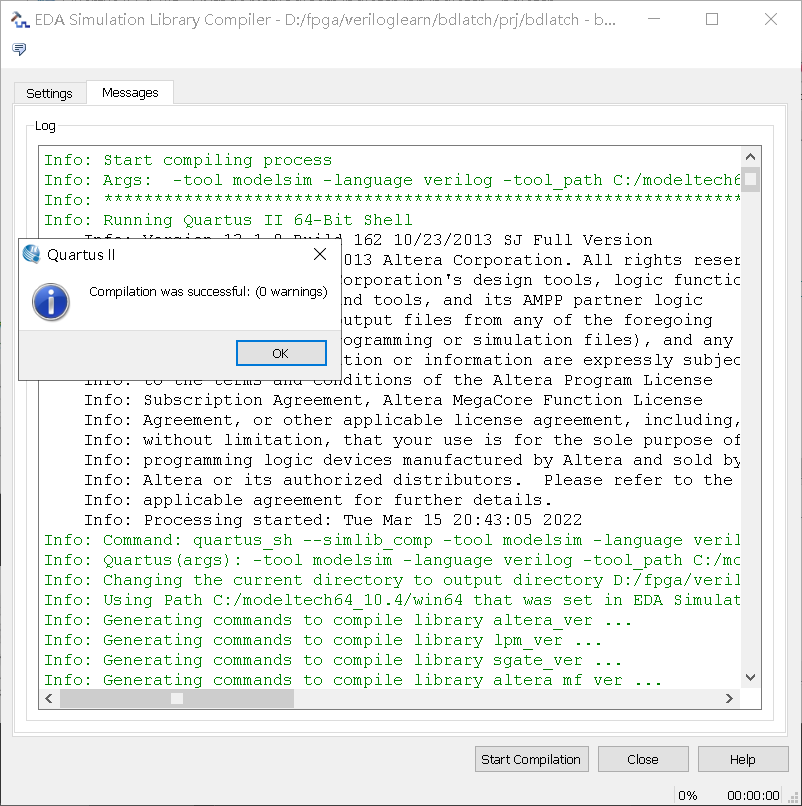Click the vertical scrollbar thumb in log
This screenshot has width=802, height=806.
point(751,179)
